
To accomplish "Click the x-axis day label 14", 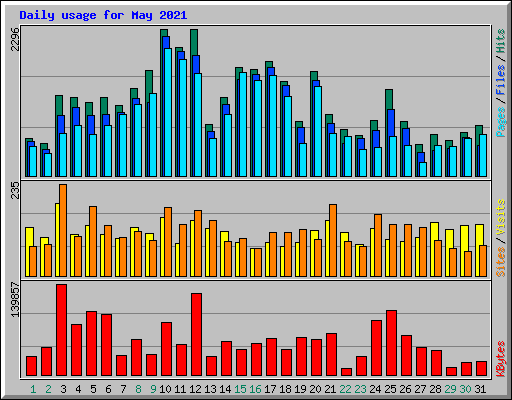I will point(225,389).
